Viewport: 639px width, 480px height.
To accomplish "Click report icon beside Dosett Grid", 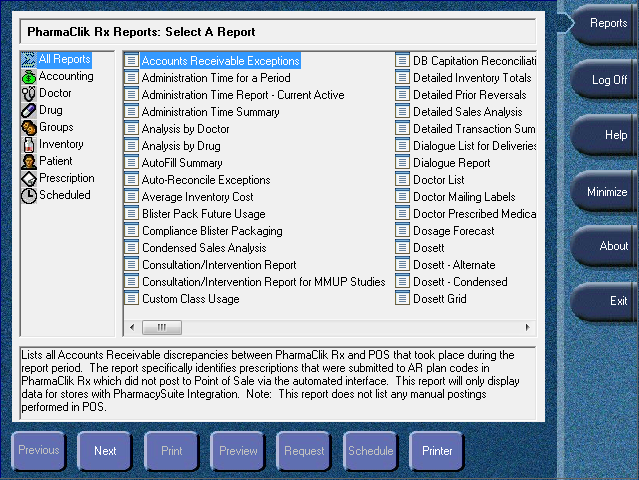I will pyautogui.click(x=402, y=299).
